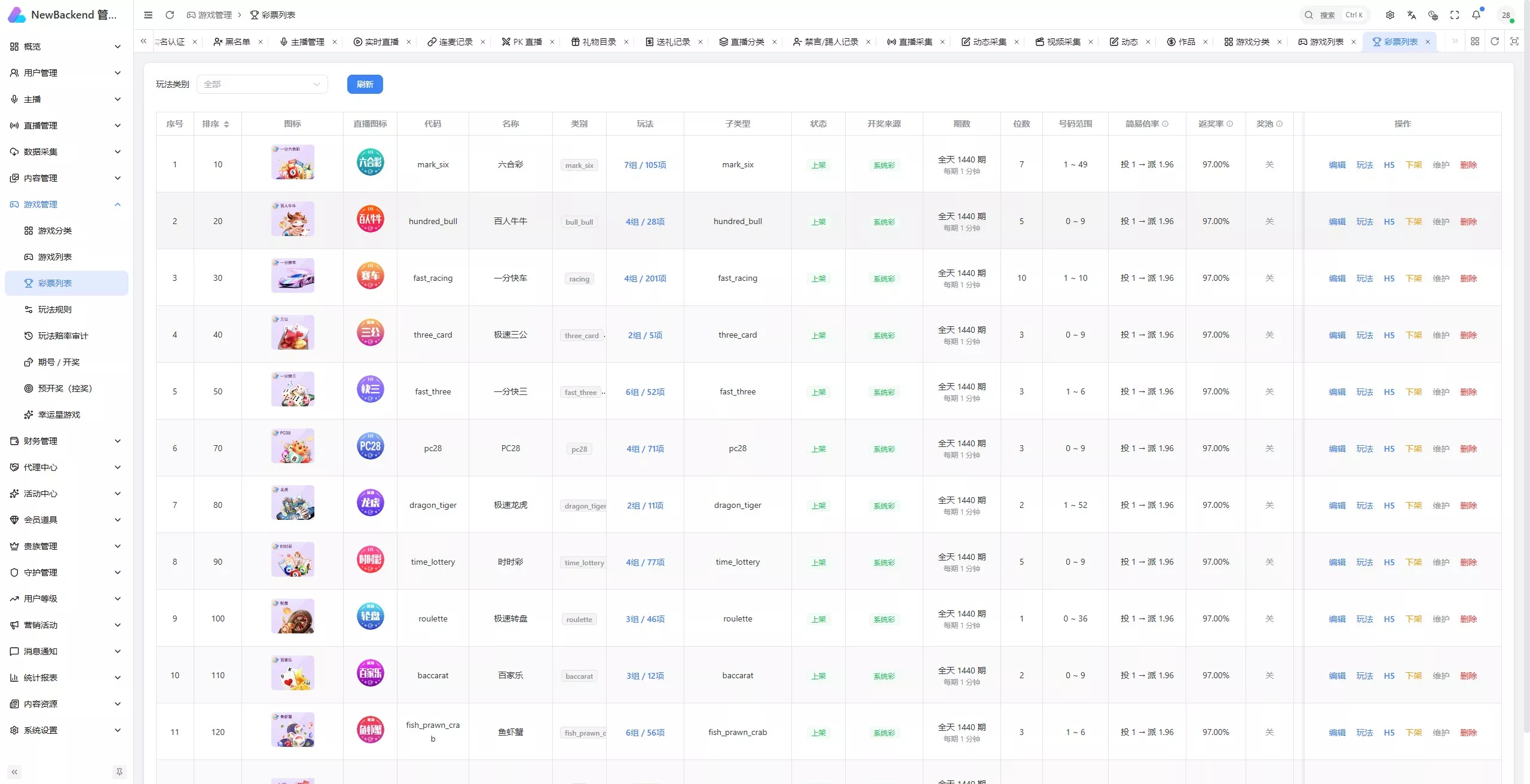This screenshot has width=1530, height=784.
Task: Collapse the sidebar using the bottom double-chevron
Action: (x=14, y=772)
